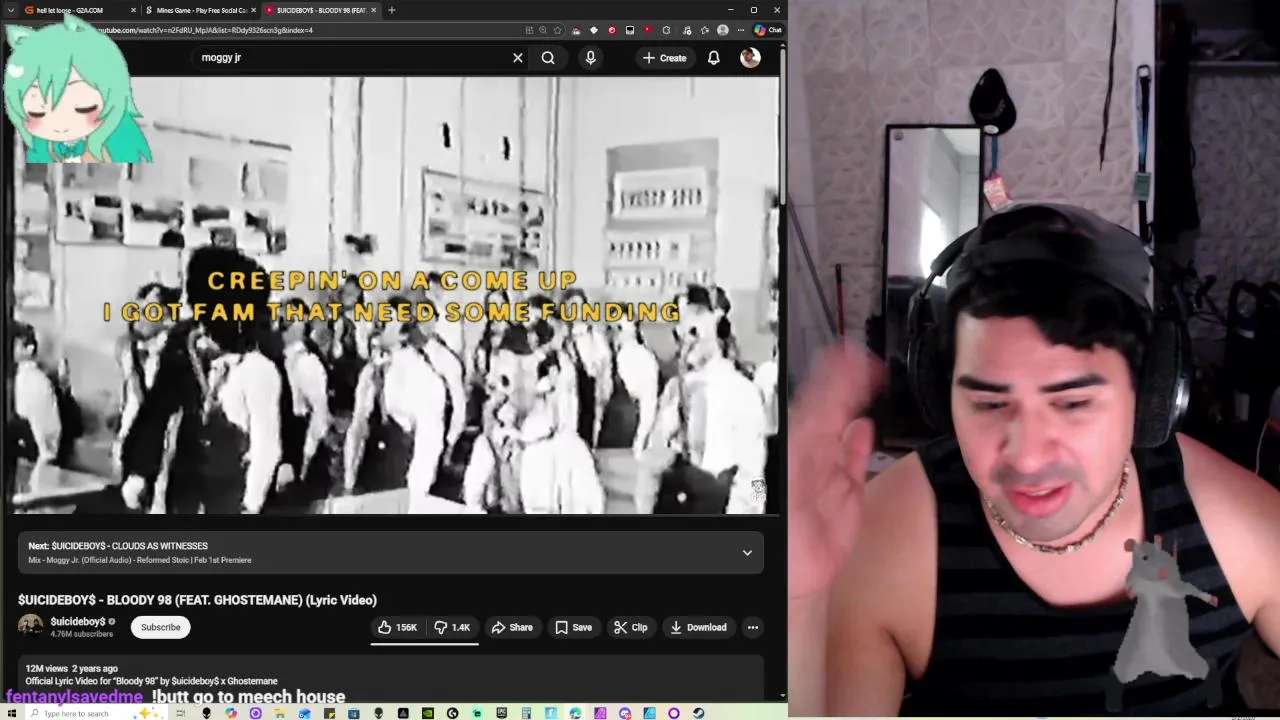Open File Explorer on the taskbar
Viewport: 1280px width, 720px height.
(280, 713)
